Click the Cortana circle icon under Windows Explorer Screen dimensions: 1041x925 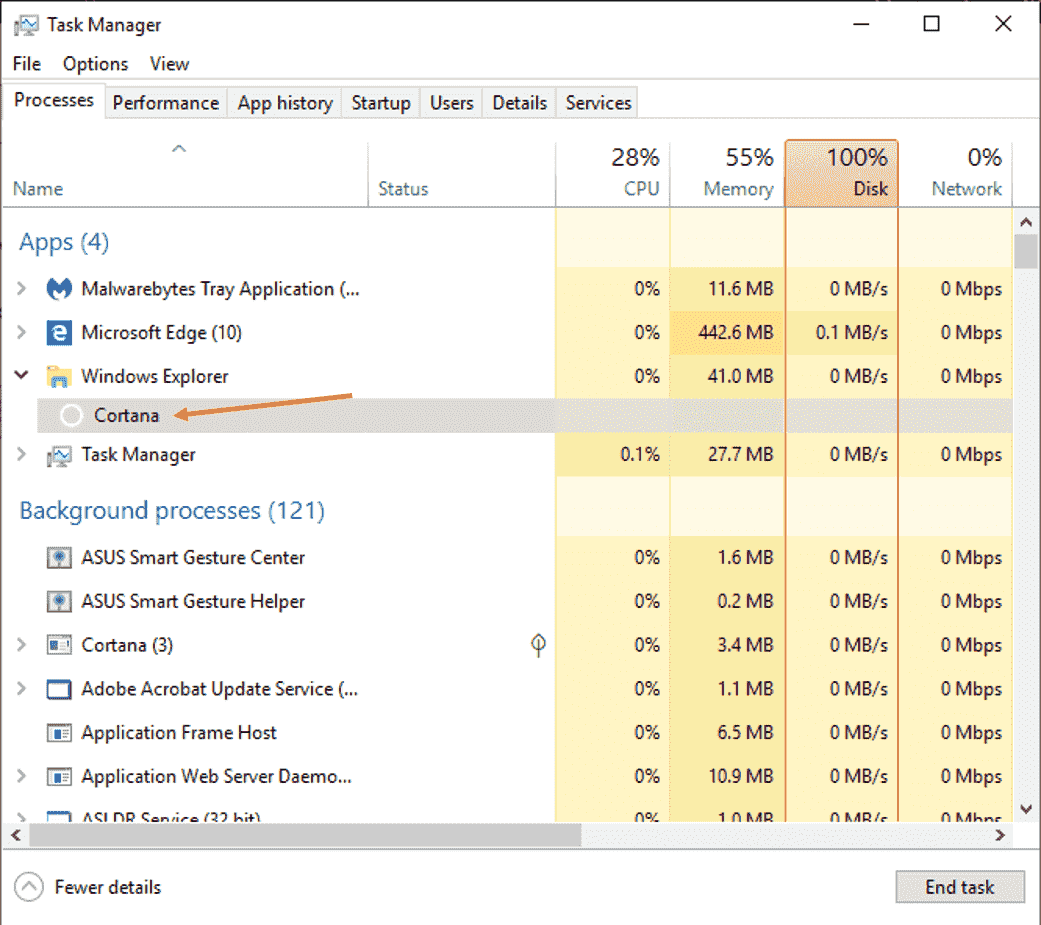[71, 416]
